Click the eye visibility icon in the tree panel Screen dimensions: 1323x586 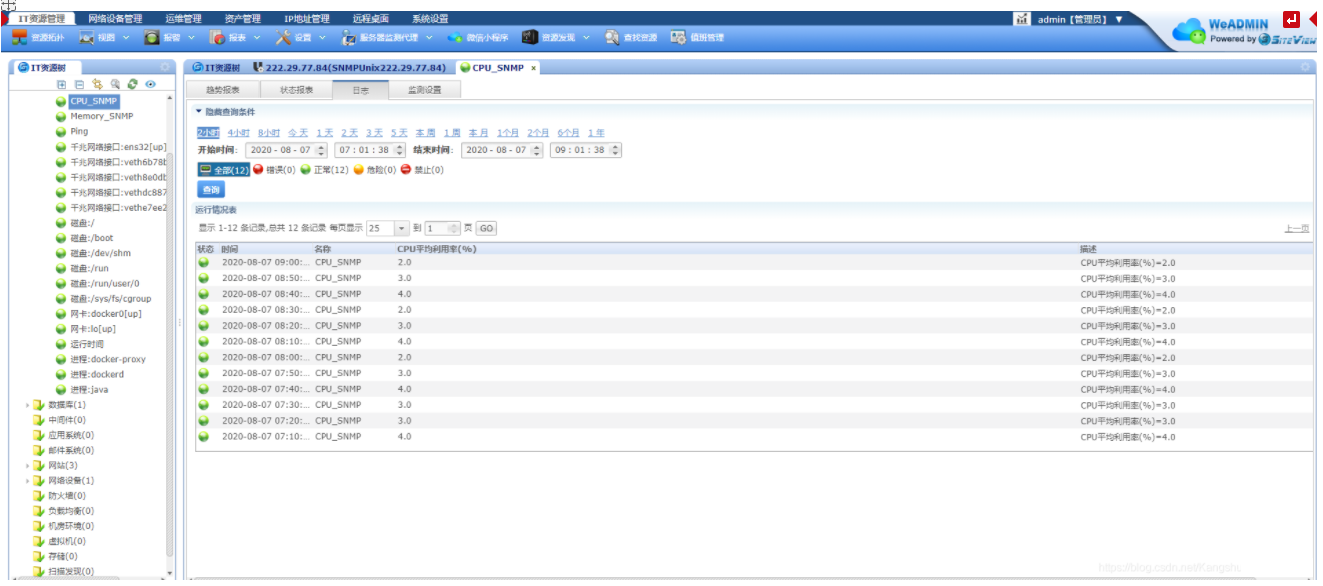click(x=151, y=84)
